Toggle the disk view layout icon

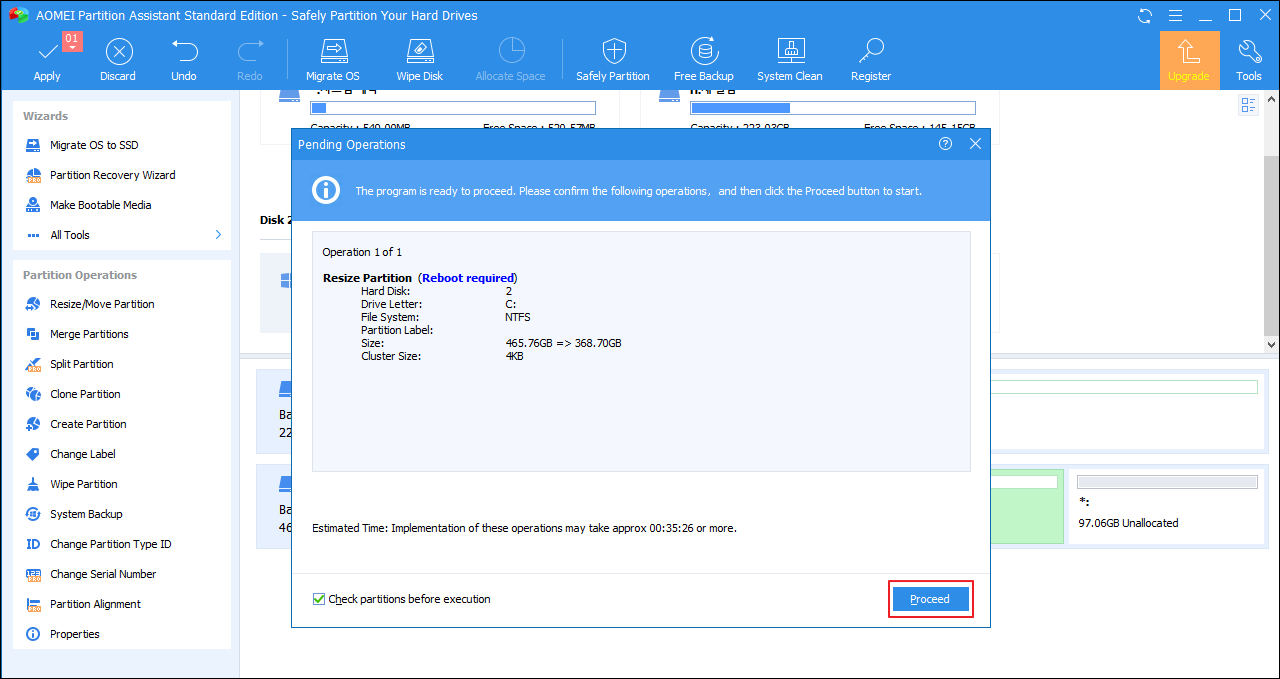(1248, 106)
